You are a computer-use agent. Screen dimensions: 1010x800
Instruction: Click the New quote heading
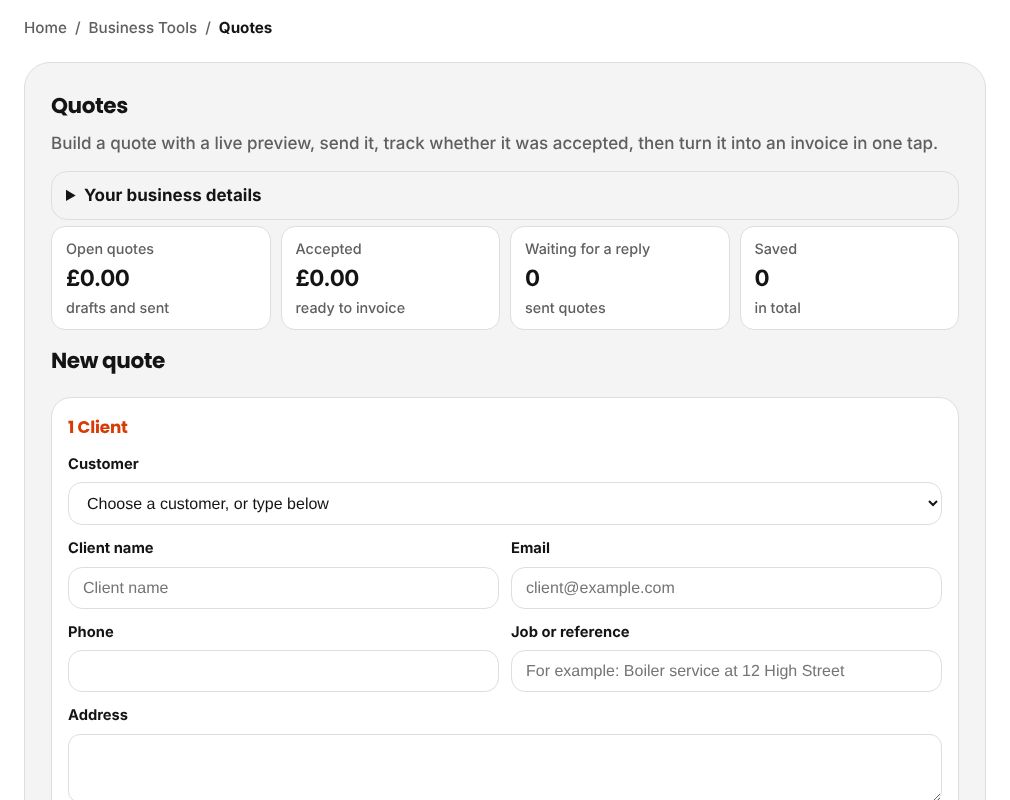(108, 361)
